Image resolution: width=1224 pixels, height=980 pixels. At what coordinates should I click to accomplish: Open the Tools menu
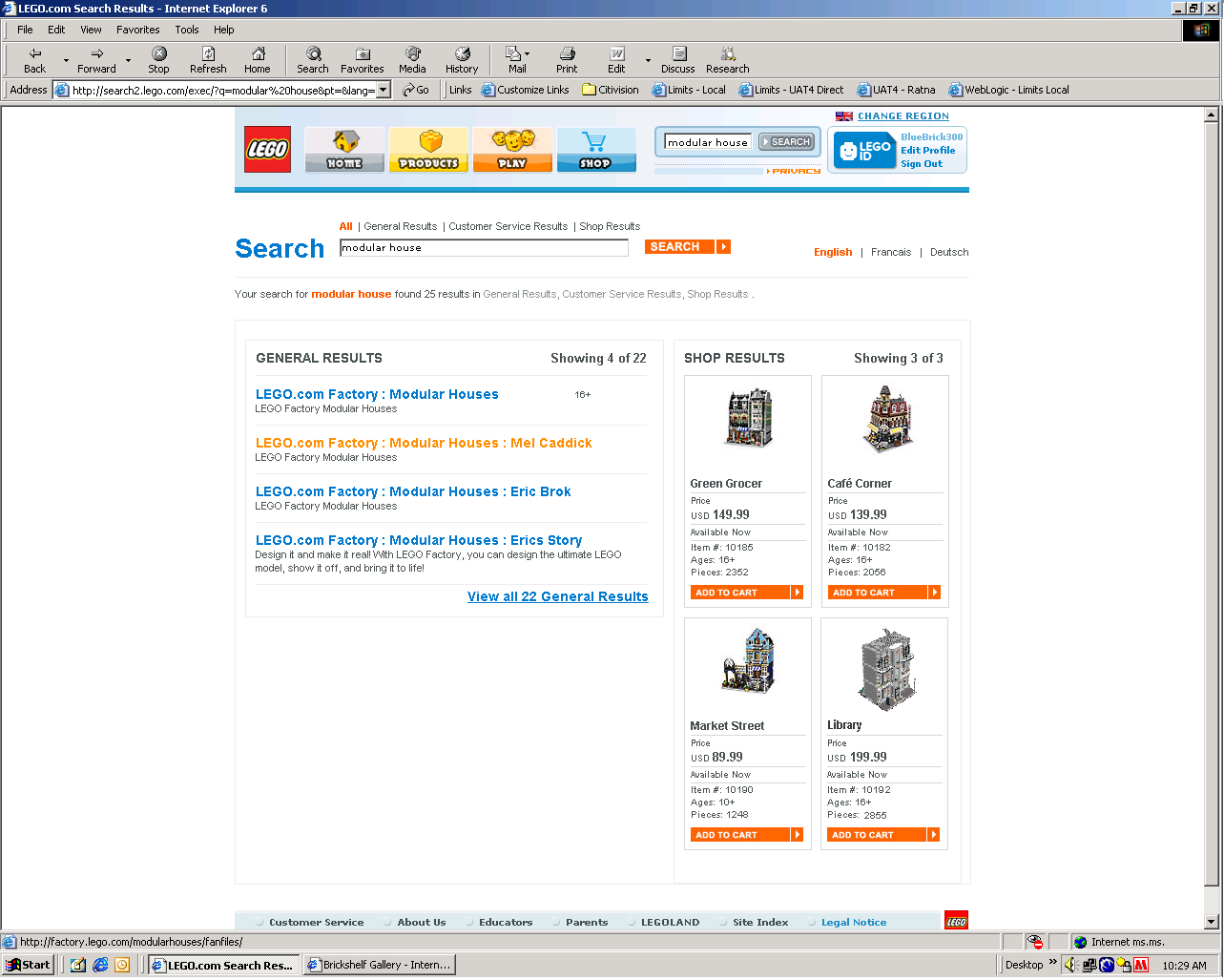(186, 30)
